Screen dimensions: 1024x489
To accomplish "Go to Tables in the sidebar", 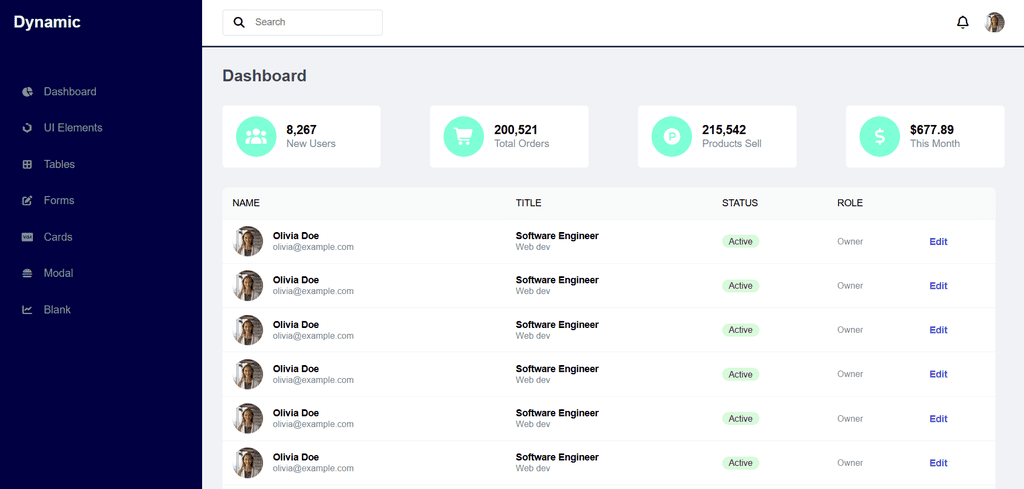I will [59, 164].
